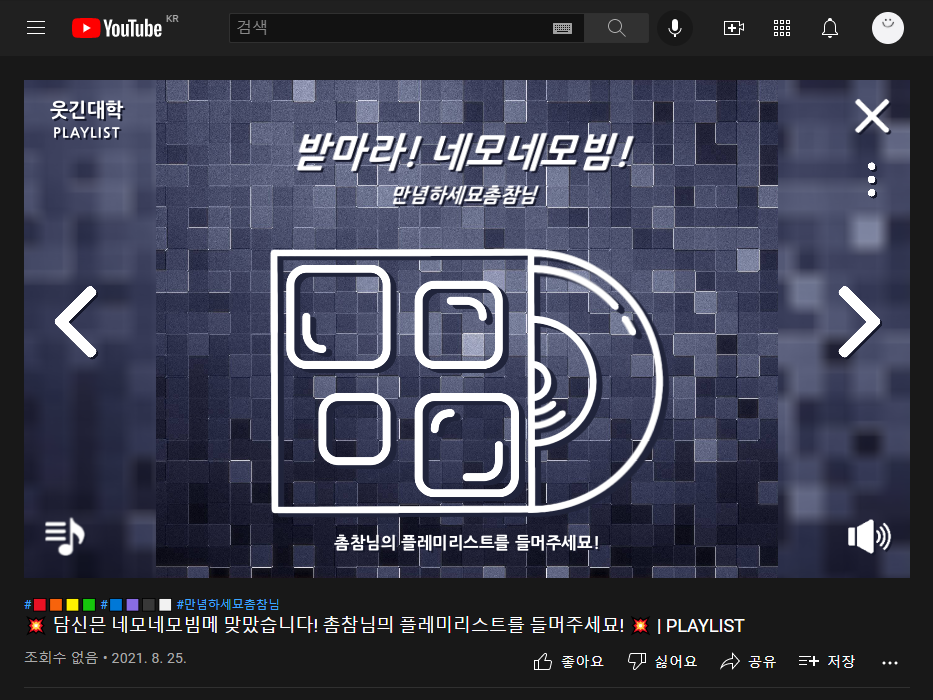Click the 웃긴대학 PLAYLIST label

point(86,120)
